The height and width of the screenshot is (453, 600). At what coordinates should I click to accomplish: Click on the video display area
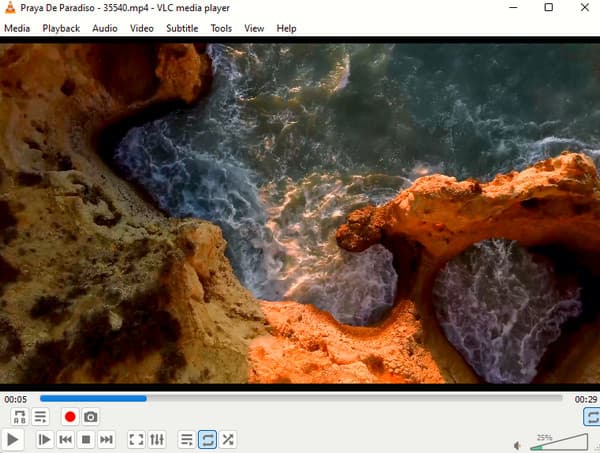[300, 213]
